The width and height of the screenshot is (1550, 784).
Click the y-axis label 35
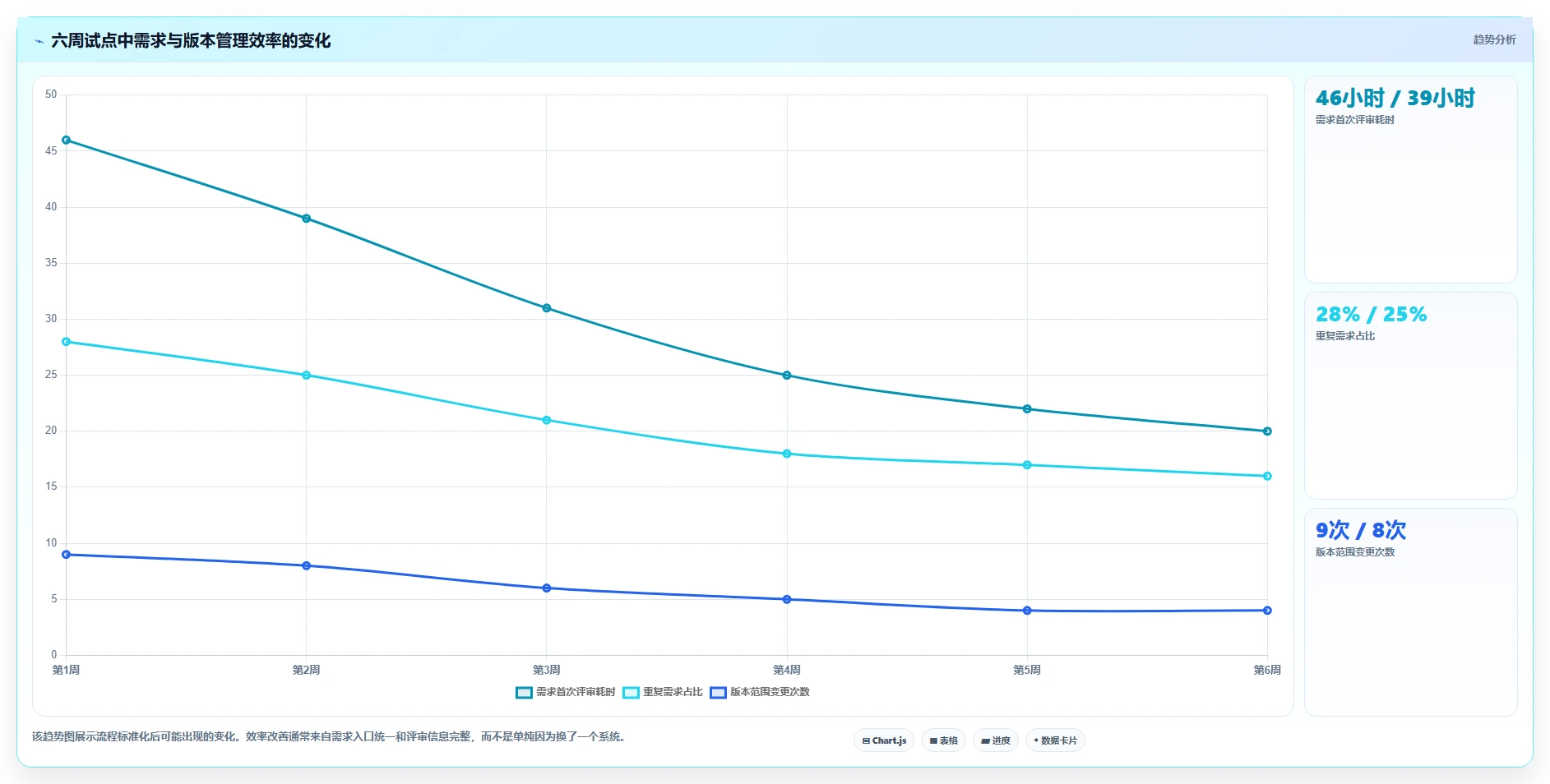[51, 262]
